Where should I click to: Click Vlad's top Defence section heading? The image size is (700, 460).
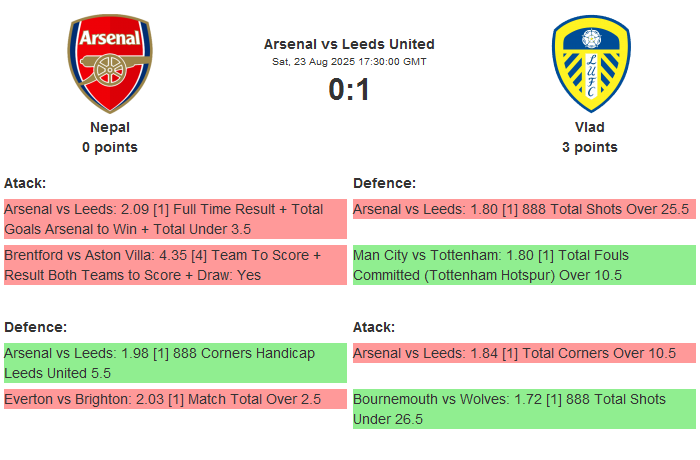coord(384,183)
